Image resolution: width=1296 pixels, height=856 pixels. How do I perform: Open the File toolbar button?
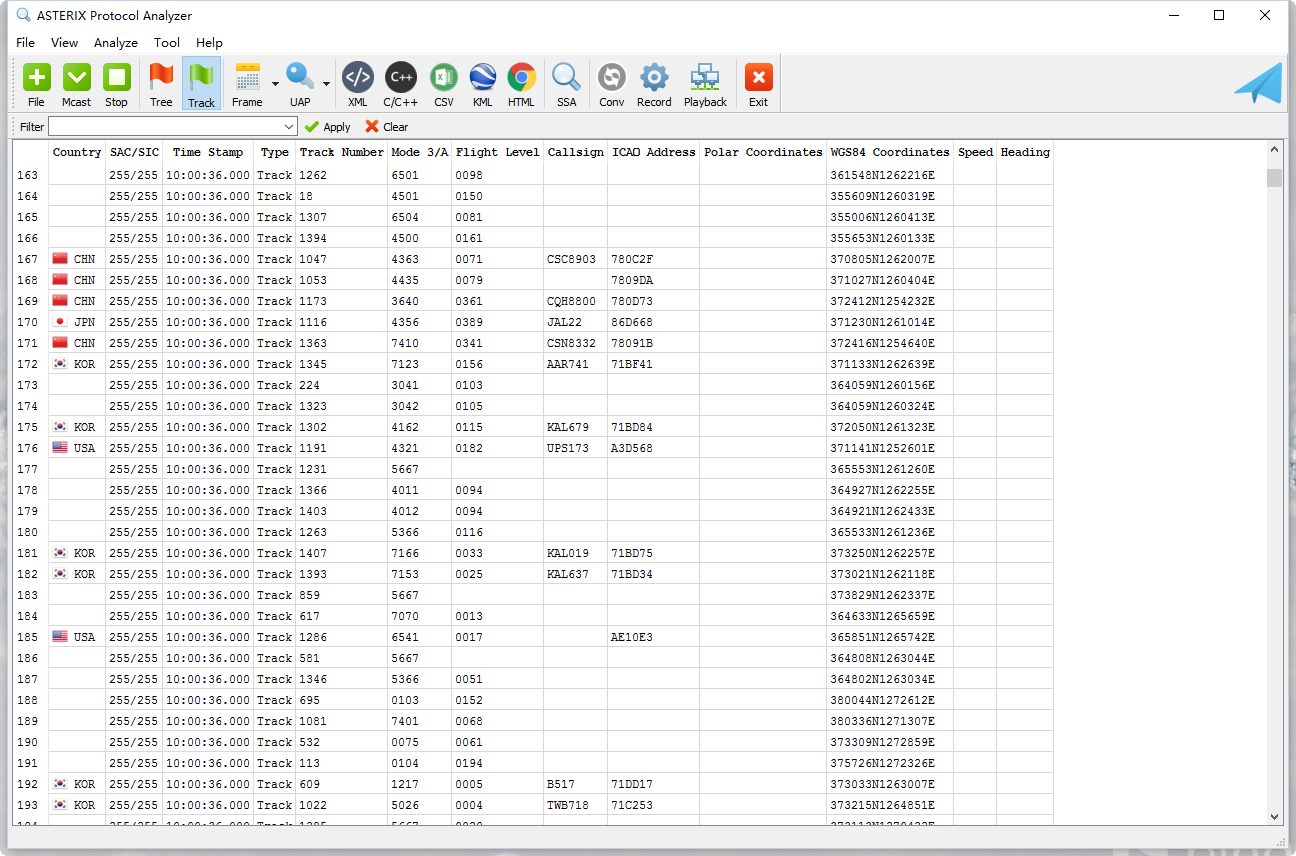point(37,84)
